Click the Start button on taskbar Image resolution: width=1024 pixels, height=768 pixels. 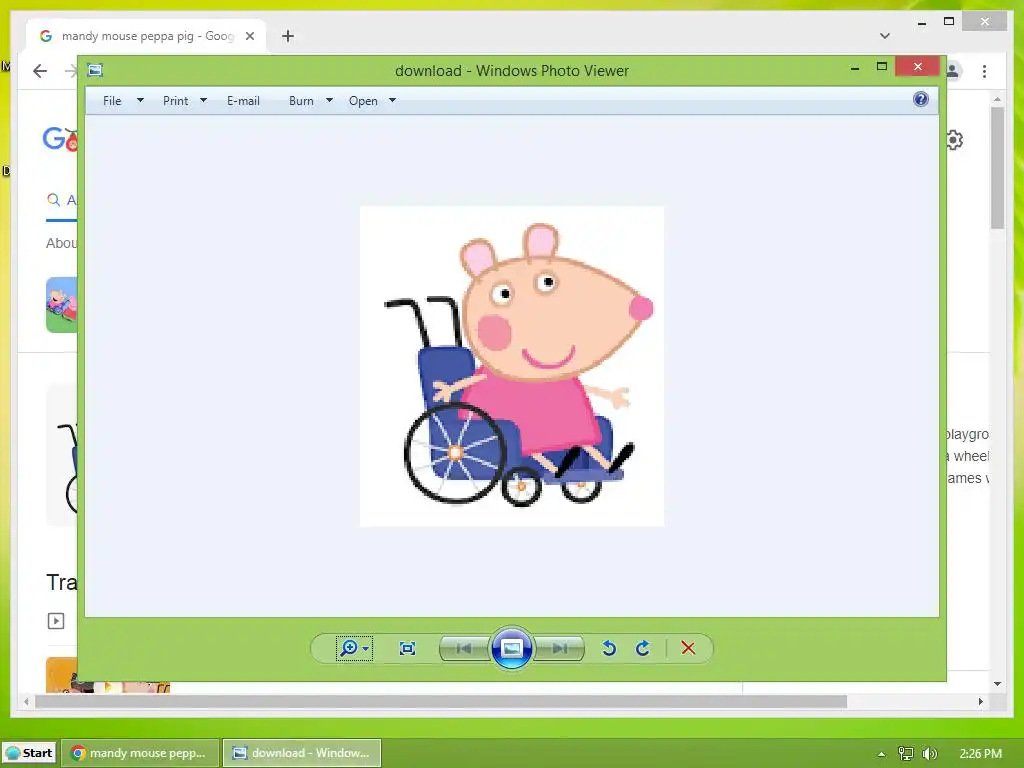pos(29,753)
